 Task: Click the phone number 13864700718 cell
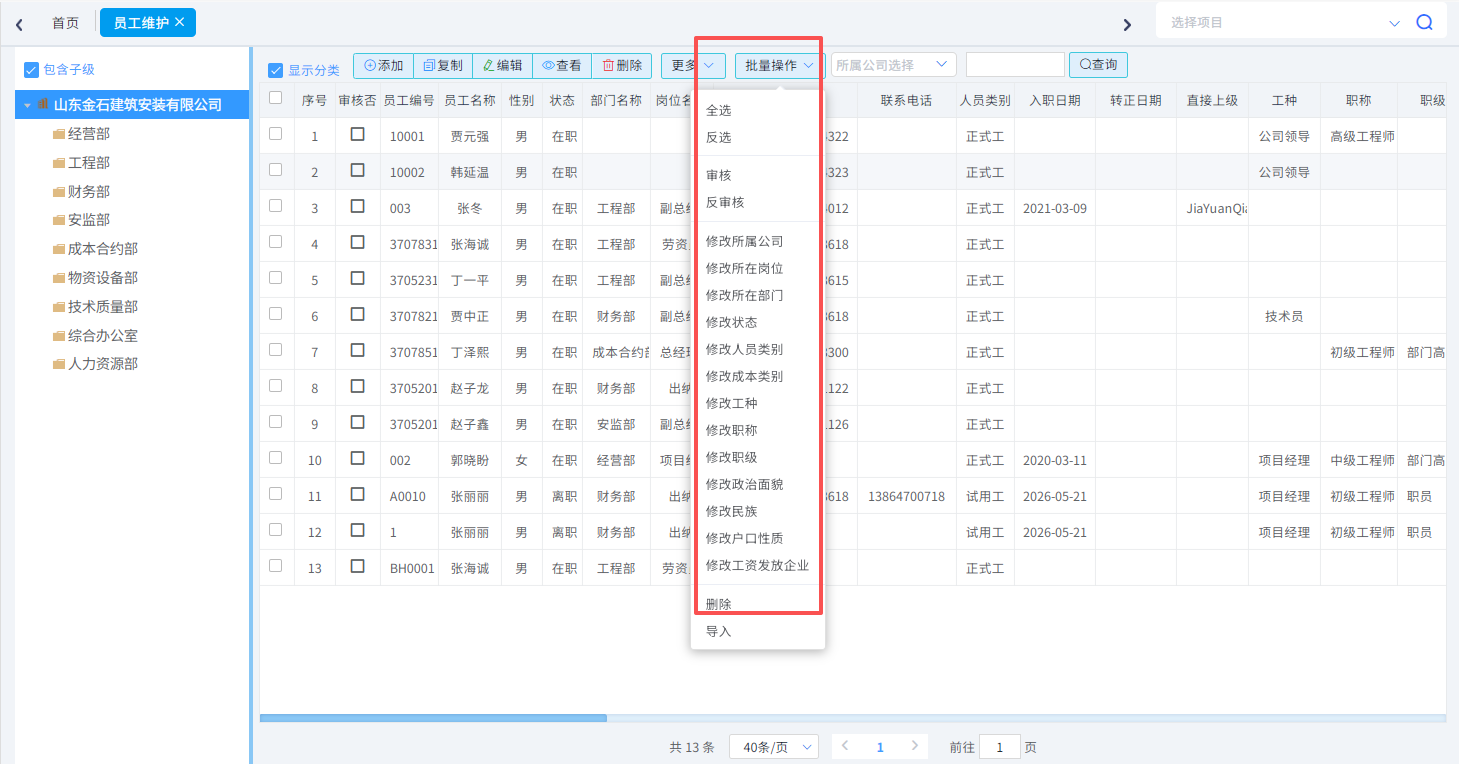pos(906,497)
